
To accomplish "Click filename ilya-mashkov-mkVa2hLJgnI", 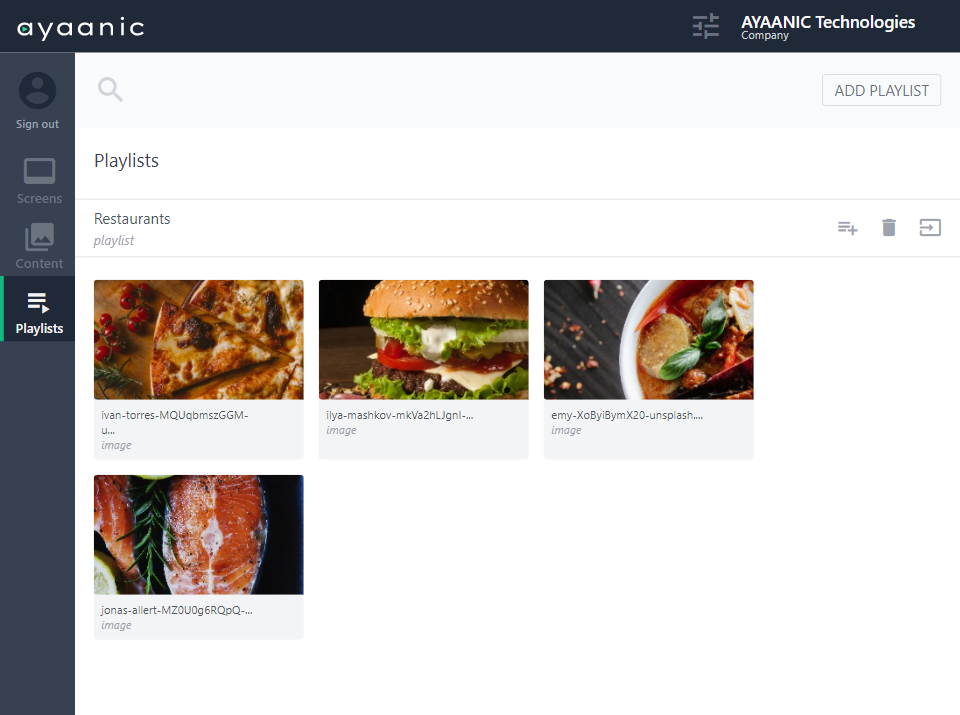I will [400, 415].
